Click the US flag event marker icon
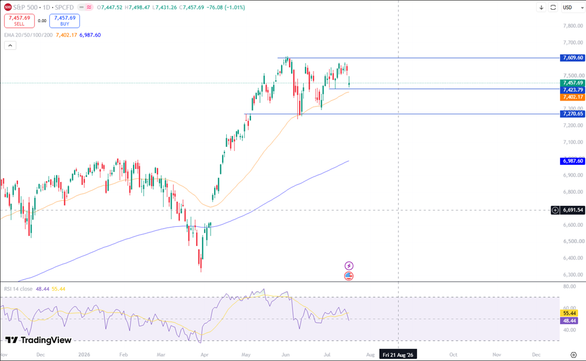 pyautogui.click(x=349, y=276)
